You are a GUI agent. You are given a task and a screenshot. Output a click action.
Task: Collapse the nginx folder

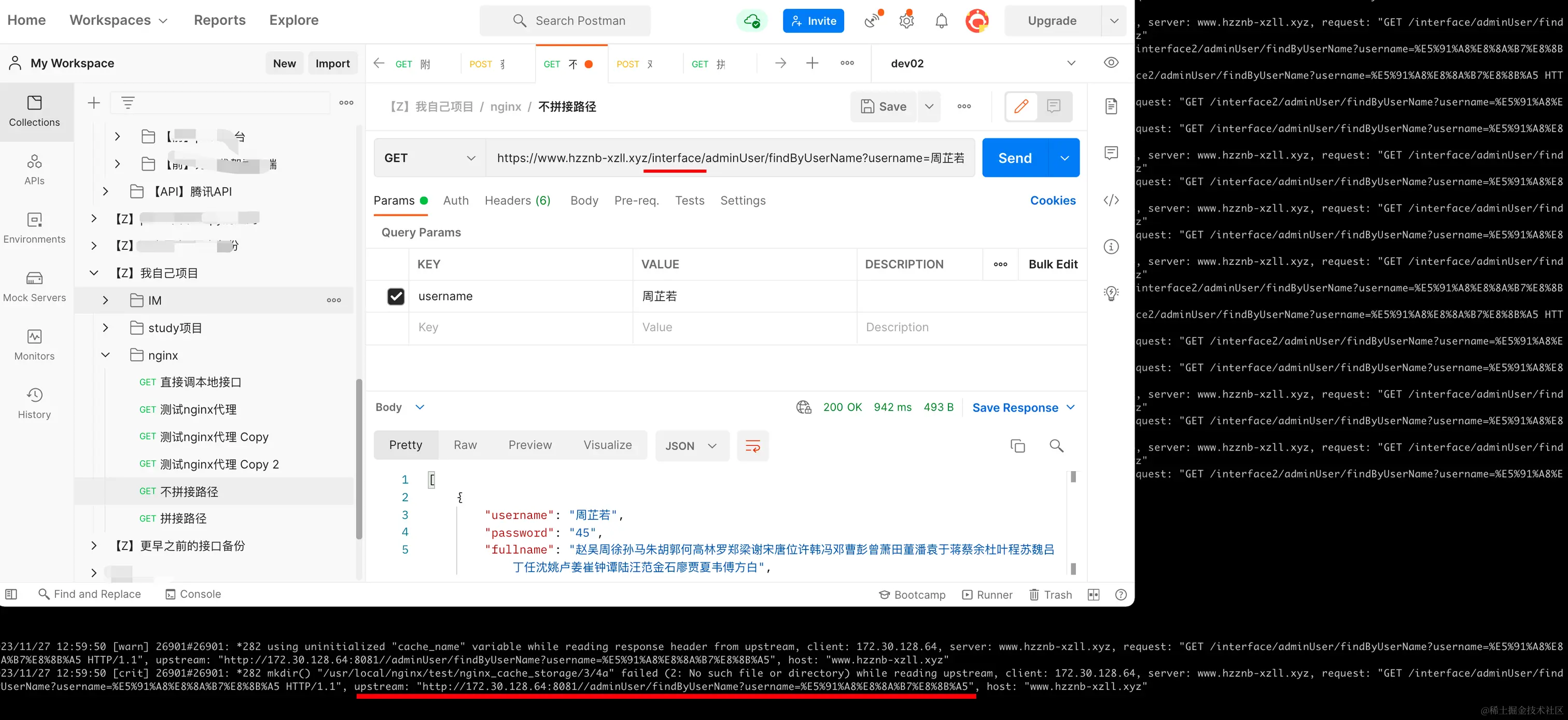(105, 355)
